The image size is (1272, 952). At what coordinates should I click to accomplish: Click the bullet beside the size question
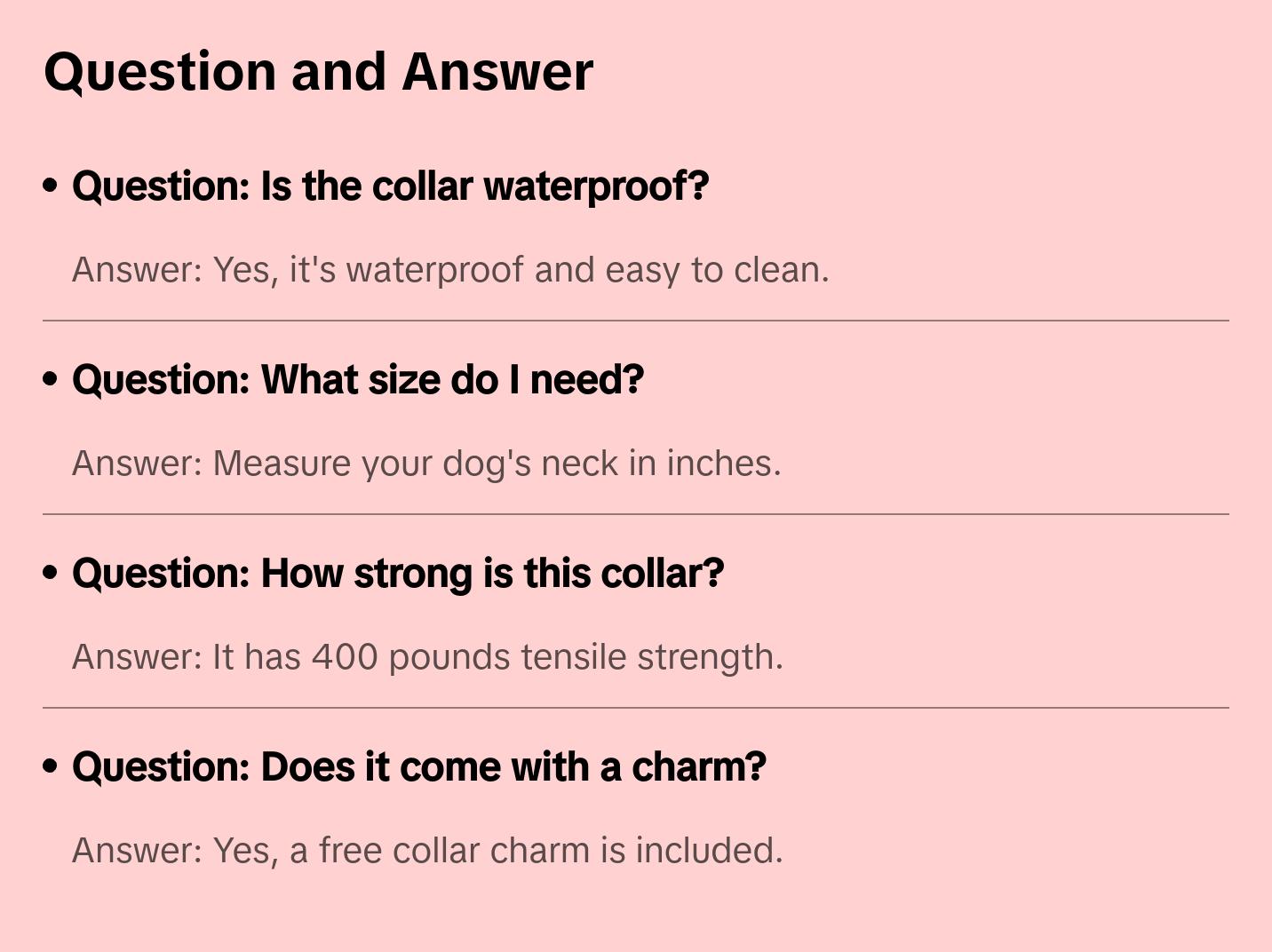[x=51, y=380]
